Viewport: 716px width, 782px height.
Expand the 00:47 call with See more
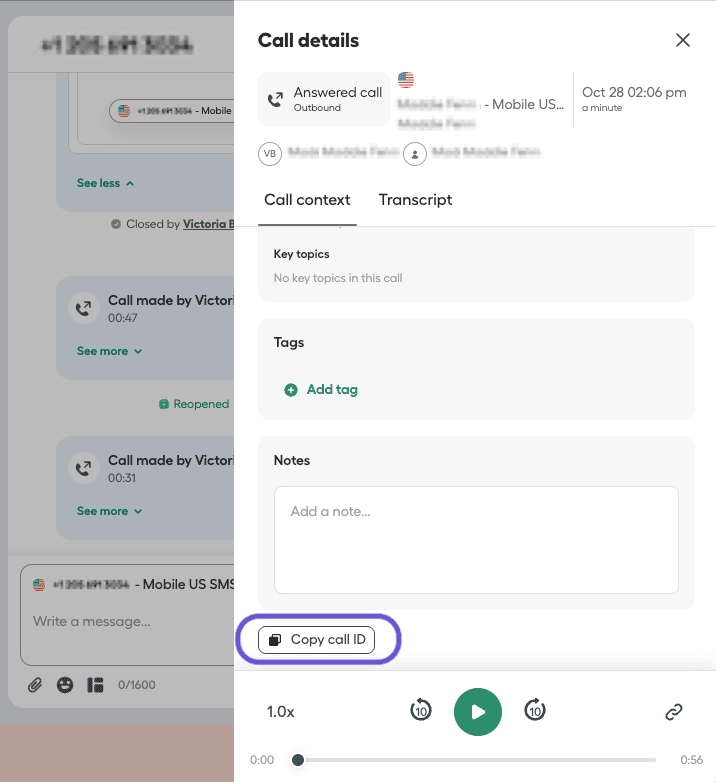click(109, 351)
